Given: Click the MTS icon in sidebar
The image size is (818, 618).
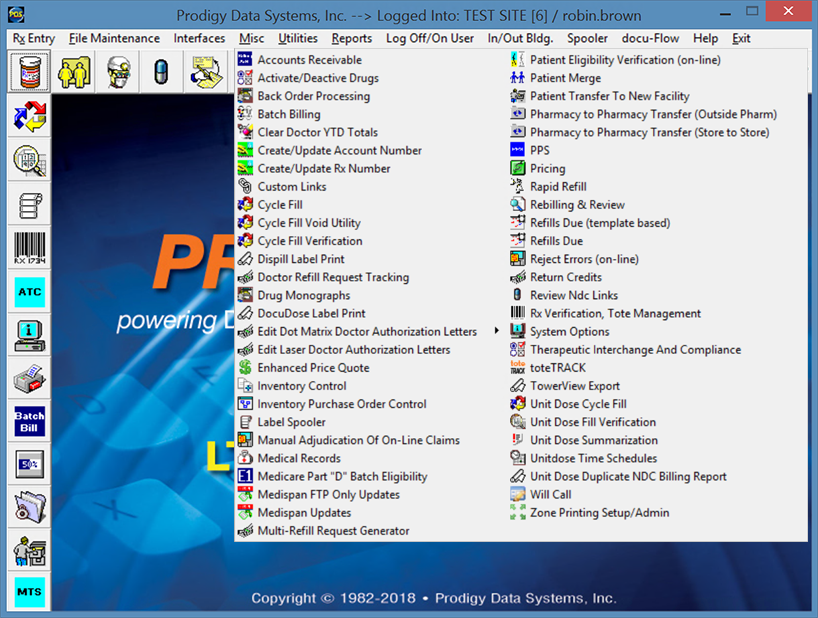Looking at the screenshot, I should click(30, 592).
